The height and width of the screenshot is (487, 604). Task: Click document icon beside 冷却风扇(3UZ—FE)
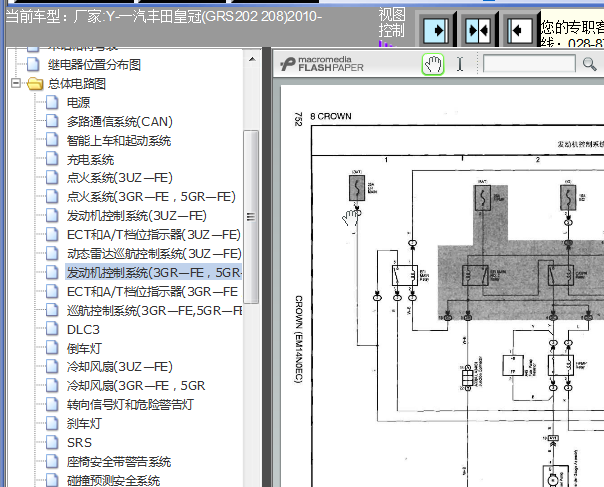click(x=52, y=367)
